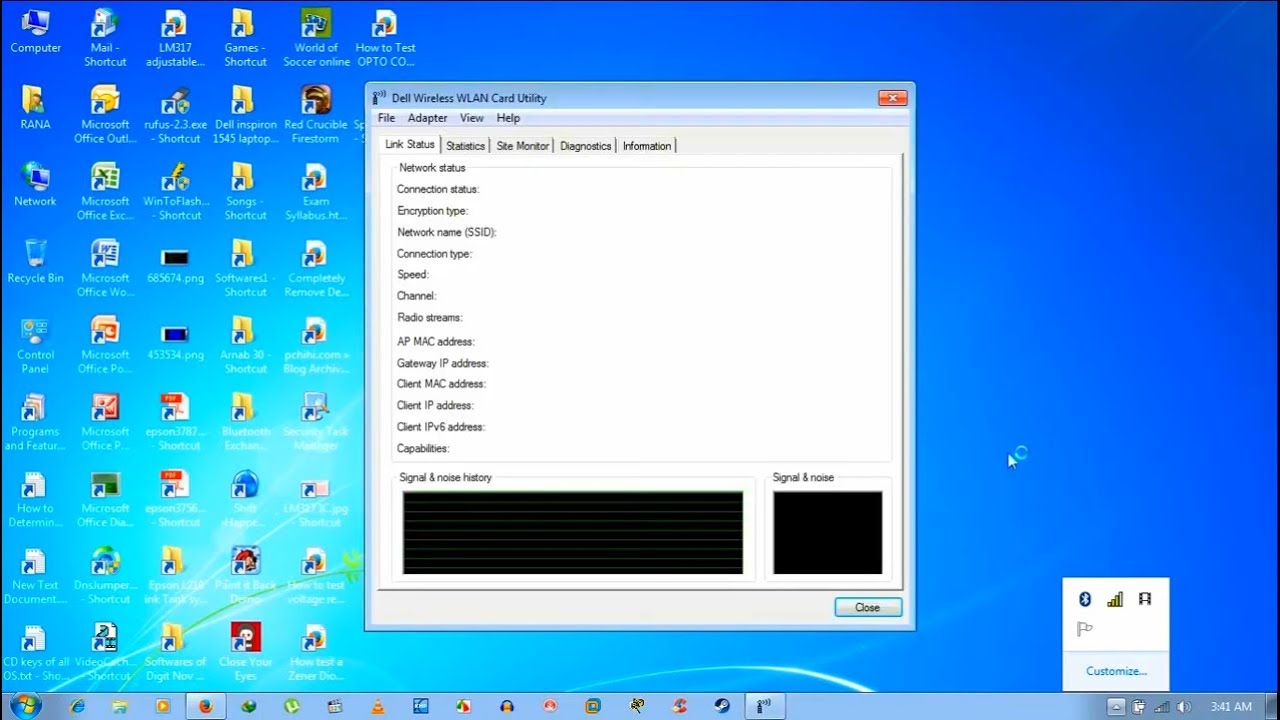Click Dell WLAN utility taskbar button
This screenshot has height=720, width=1280.
click(x=764, y=706)
